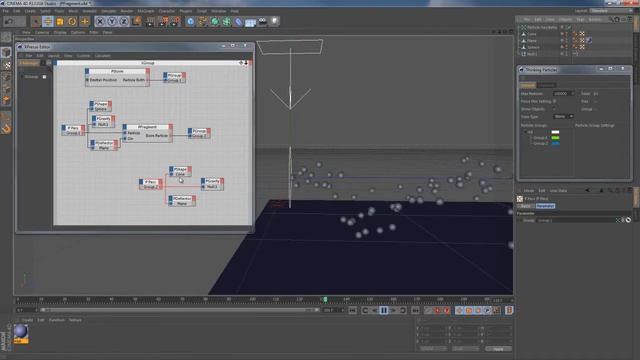The width and height of the screenshot is (640, 360).
Task: Click the Texture mode checker icon
Action: pos(6,64)
